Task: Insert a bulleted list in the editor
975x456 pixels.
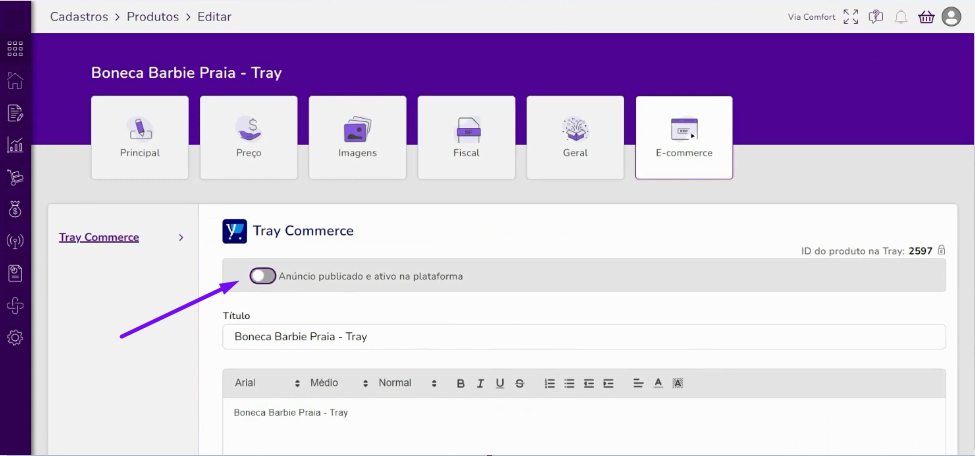Action: point(569,383)
